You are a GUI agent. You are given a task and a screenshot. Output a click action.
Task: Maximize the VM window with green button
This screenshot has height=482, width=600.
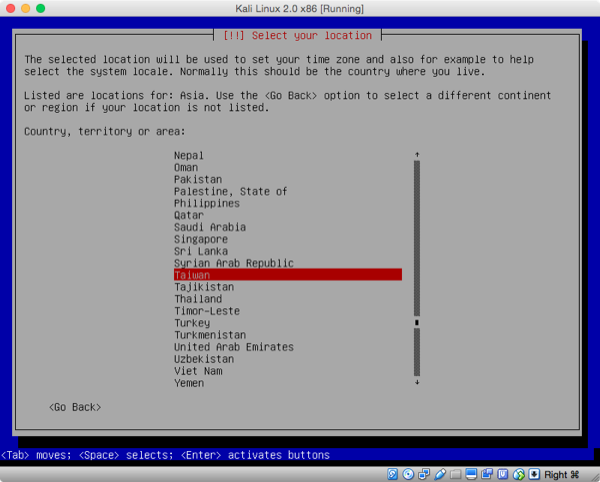[x=41, y=8]
